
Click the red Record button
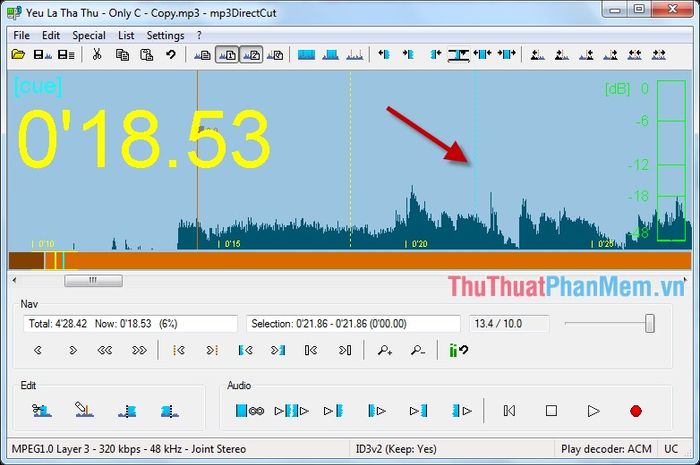coord(636,411)
